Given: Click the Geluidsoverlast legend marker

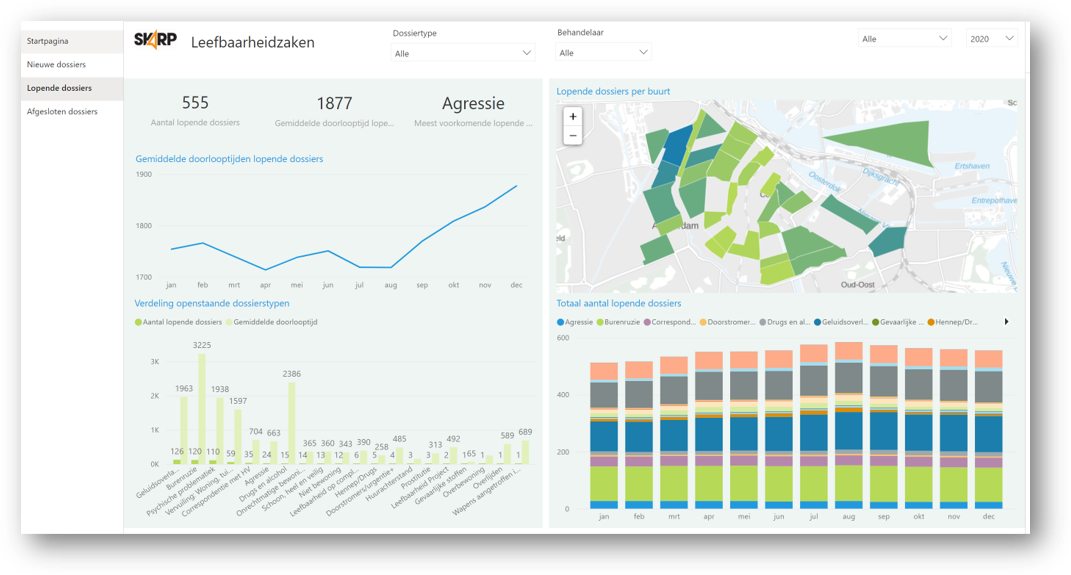Looking at the screenshot, I should click(818, 322).
